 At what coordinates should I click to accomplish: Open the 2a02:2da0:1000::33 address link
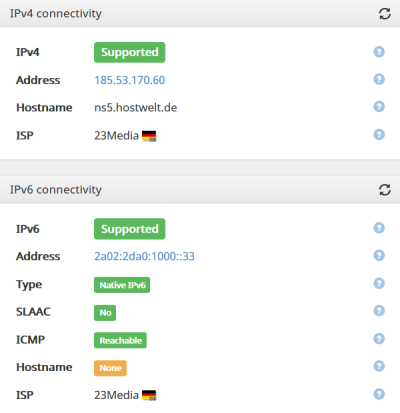tap(144, 256)
